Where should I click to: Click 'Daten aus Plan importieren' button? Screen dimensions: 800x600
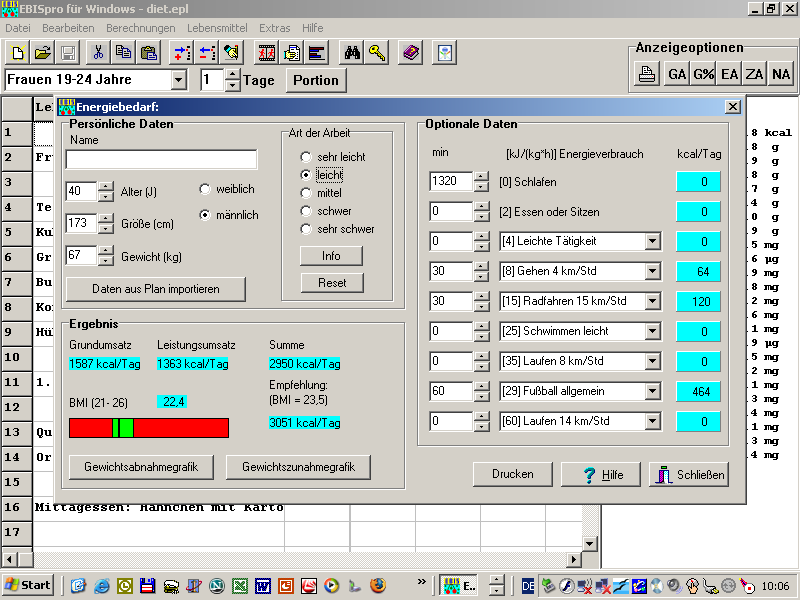[155, 288]
